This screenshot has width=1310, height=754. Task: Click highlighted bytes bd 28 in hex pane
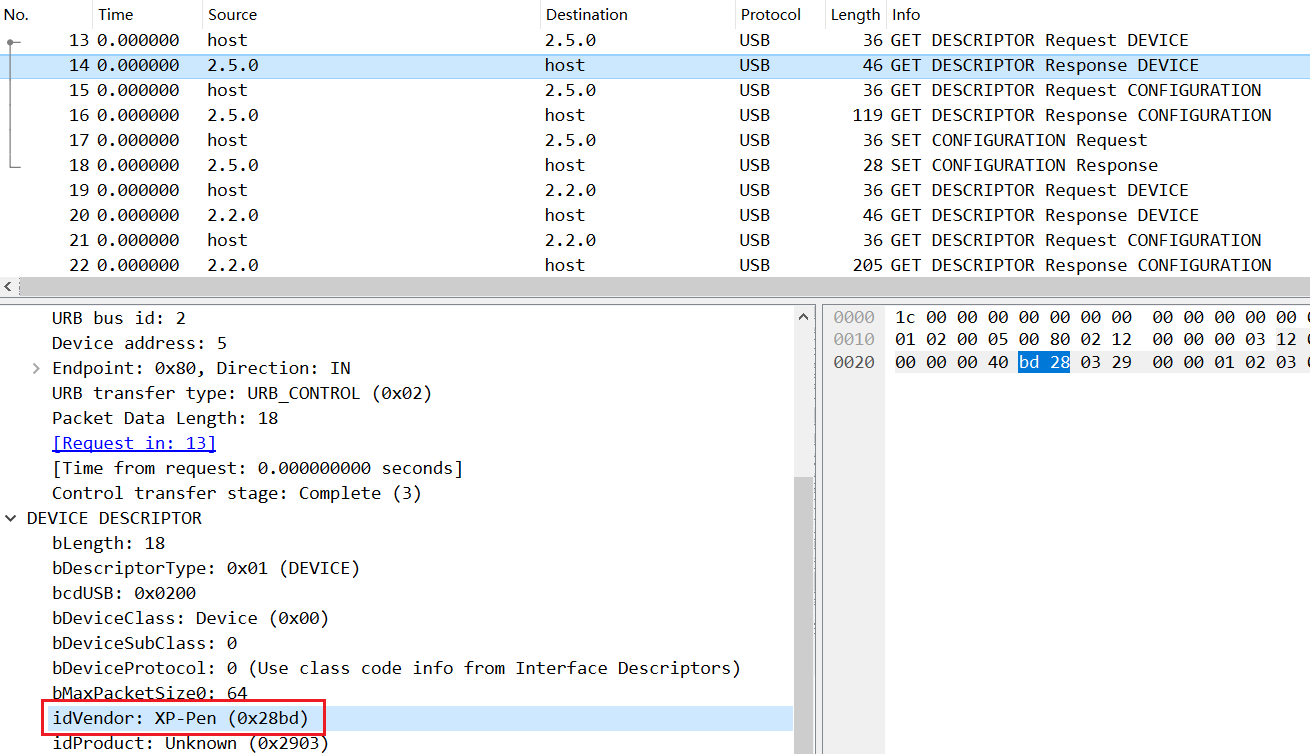click(1044, 362)
